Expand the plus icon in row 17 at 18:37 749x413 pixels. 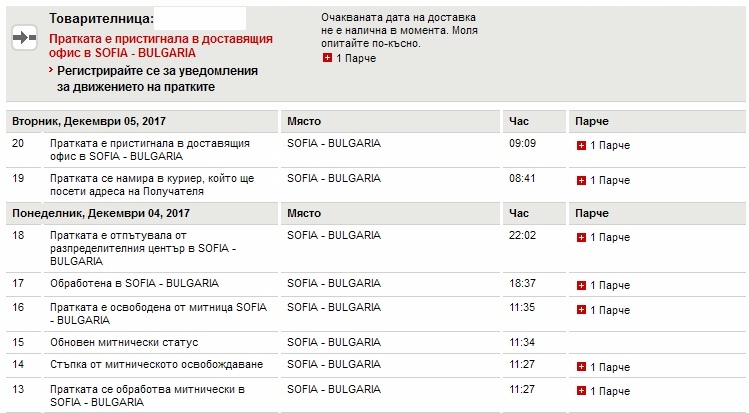coord(581,286)
